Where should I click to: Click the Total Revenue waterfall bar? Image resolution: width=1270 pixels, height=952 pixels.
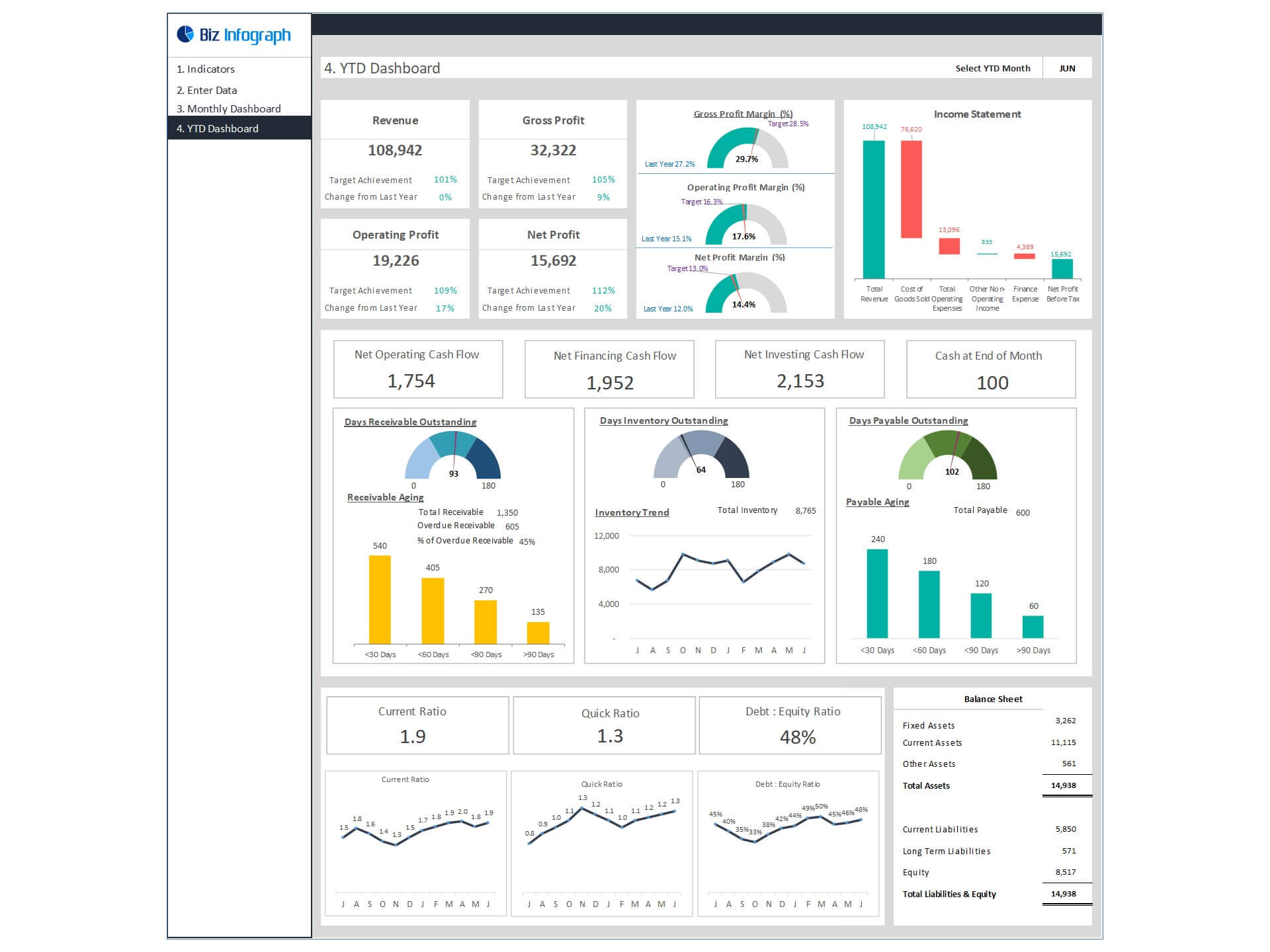874,209
